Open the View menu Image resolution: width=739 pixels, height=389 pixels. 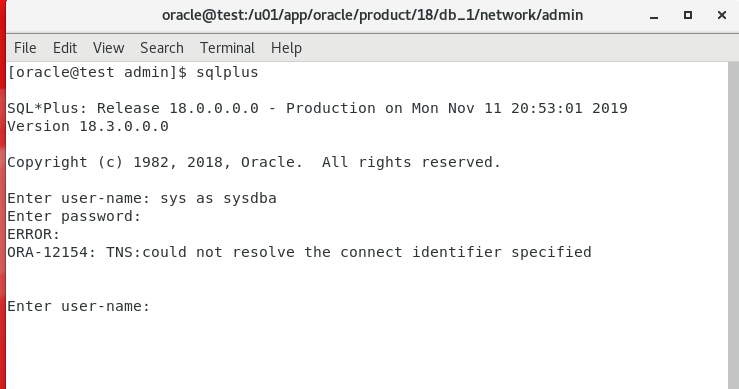click(x=108, y=48)
